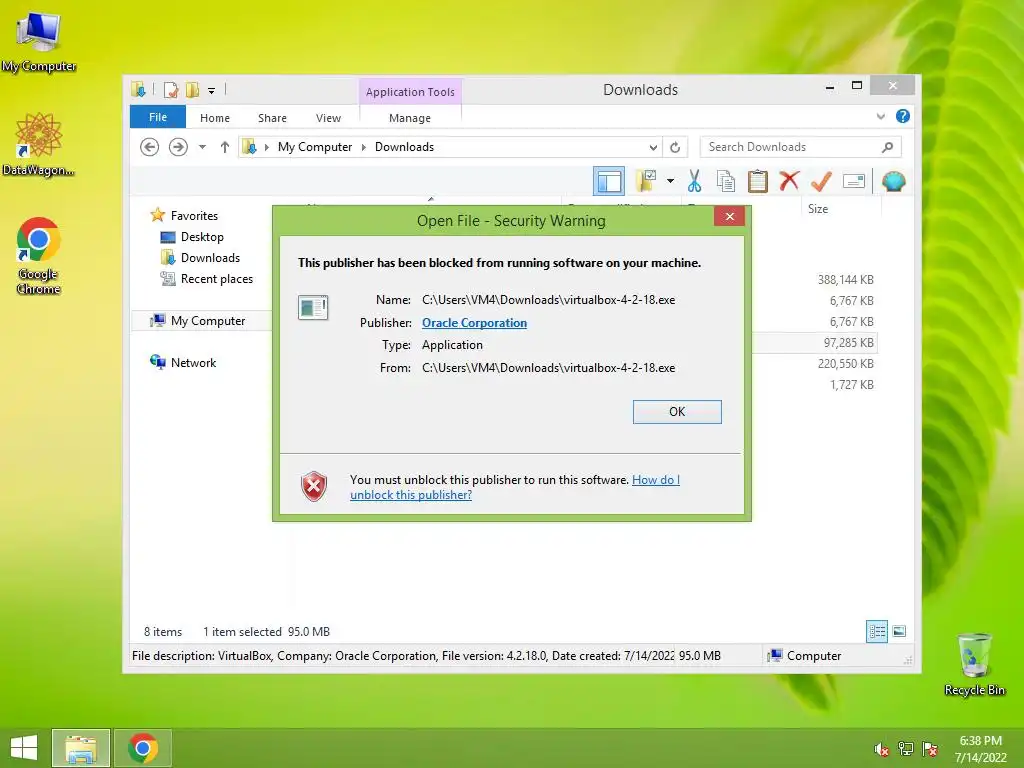Open the folder options dropdown arrow in toolbar
The height and width of the screenshot is (768, 1024).
[670, 181]
